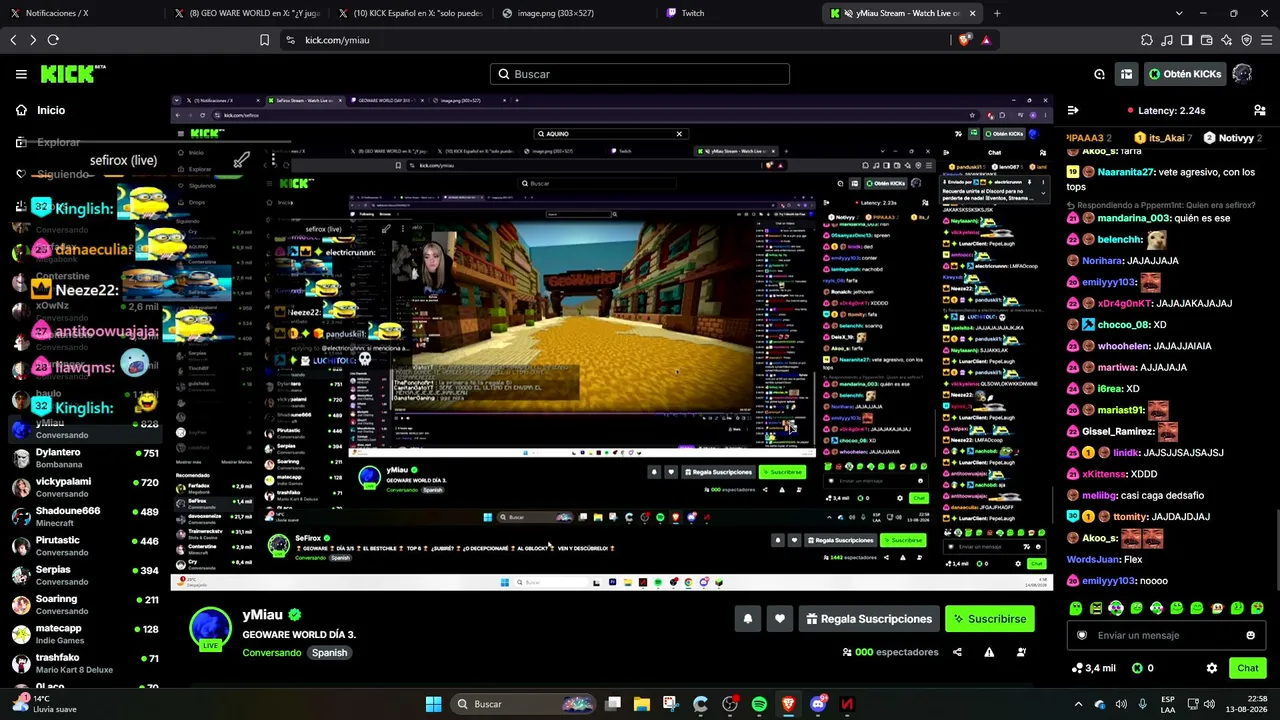Open Spotify from the taskbar
Screen dimensions: 1280x720
759,704
